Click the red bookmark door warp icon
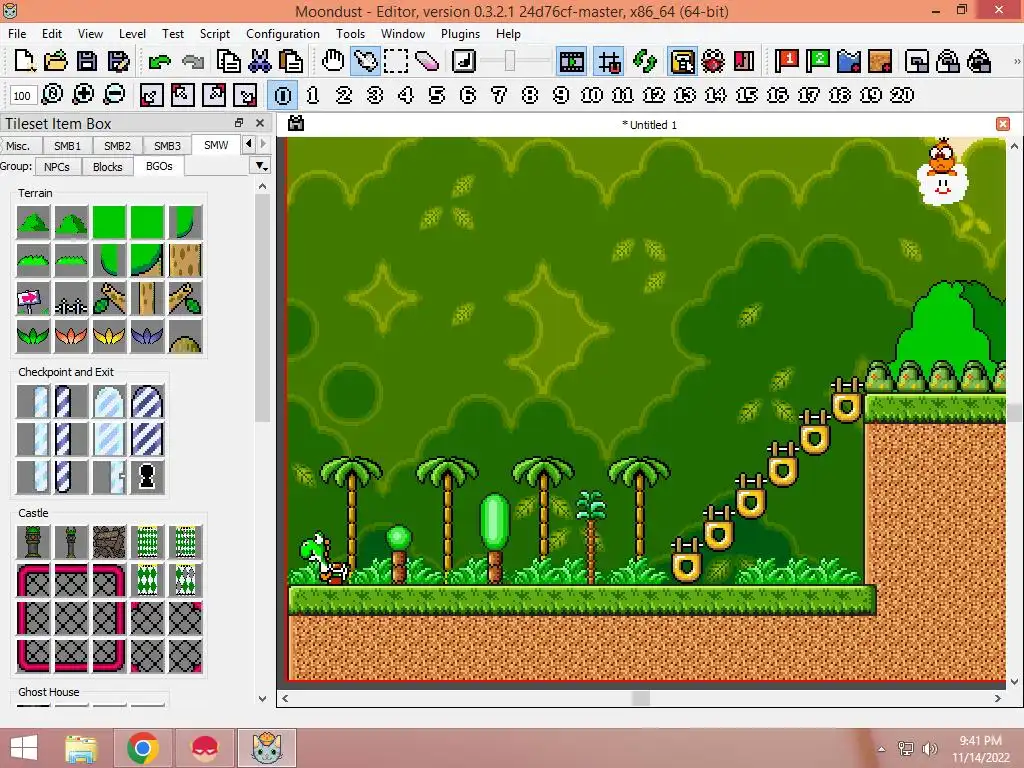This screenshot has width=1024, height=768. click(x=744, y=61)
